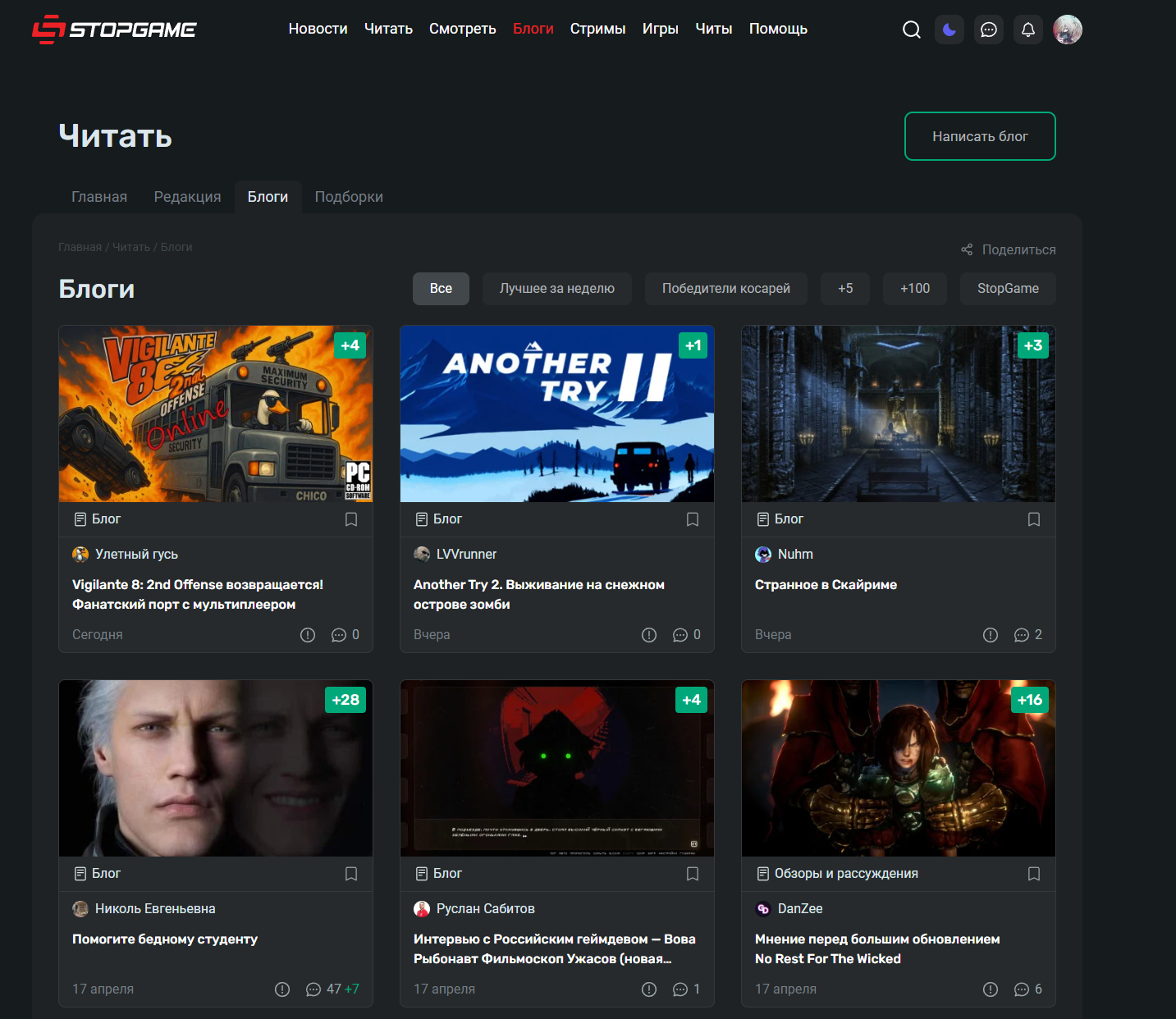This screenshot has width=1176, height=1019.
Task: Switch to the Подборки tab
Action: [349, 197]
